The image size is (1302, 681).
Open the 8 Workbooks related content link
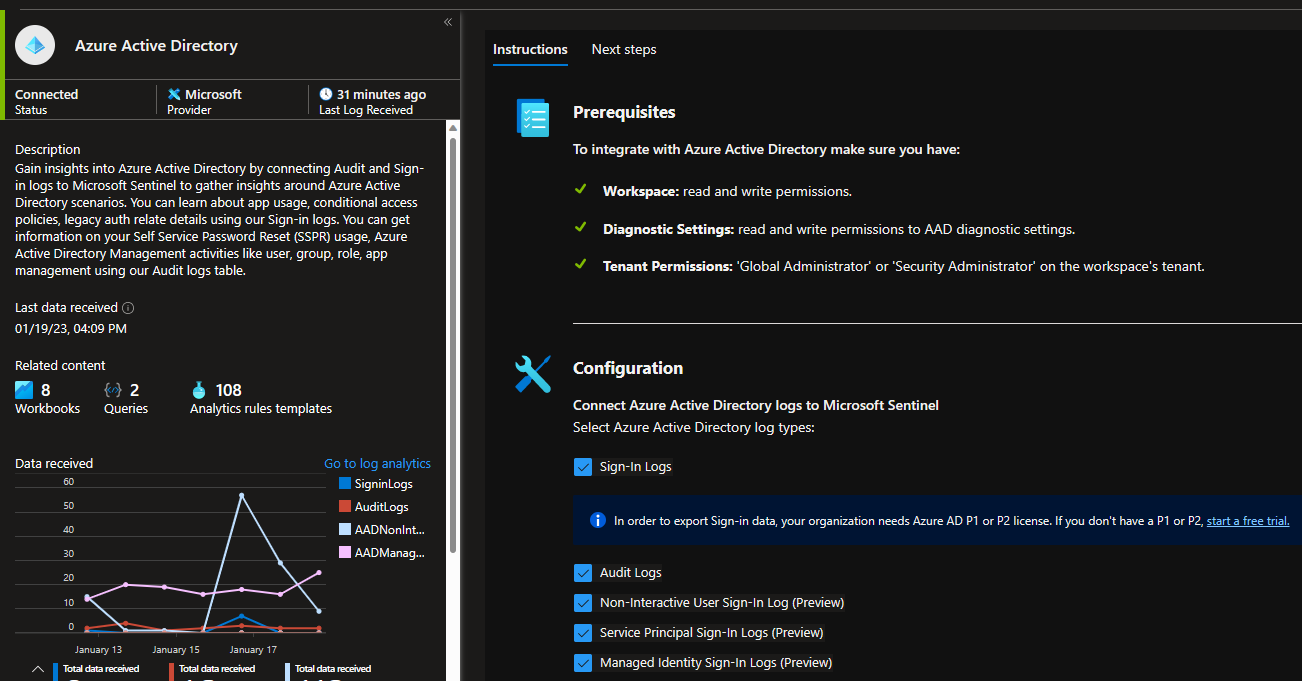coord(47,398)
